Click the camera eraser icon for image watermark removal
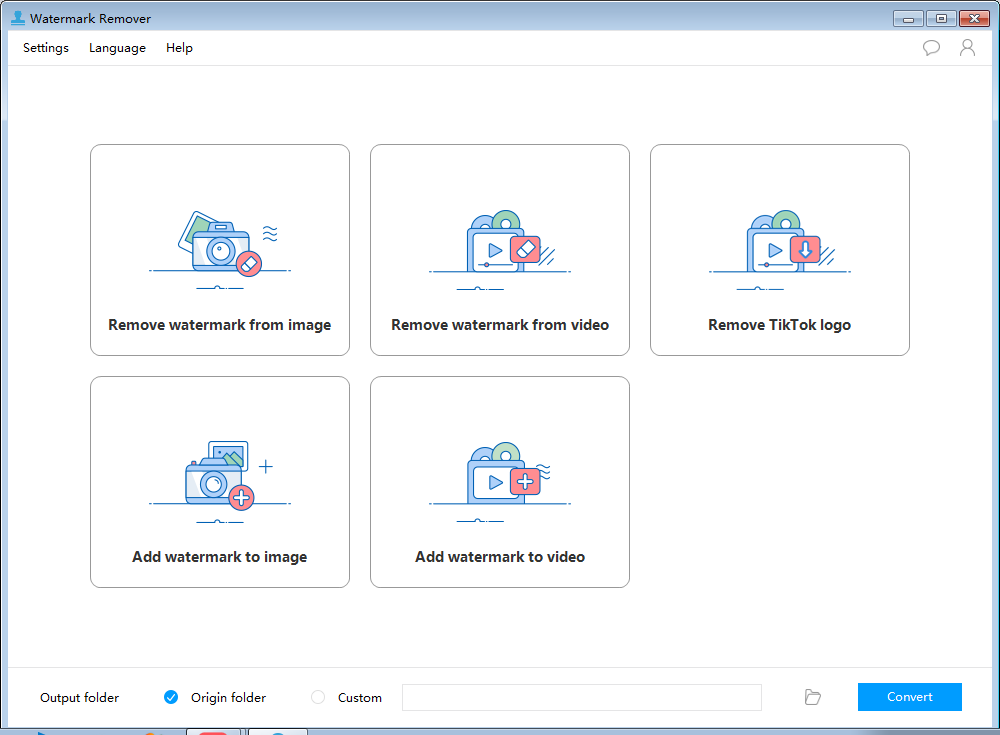The width and height of the screenshot is (1000, 735). click(220, 250)
